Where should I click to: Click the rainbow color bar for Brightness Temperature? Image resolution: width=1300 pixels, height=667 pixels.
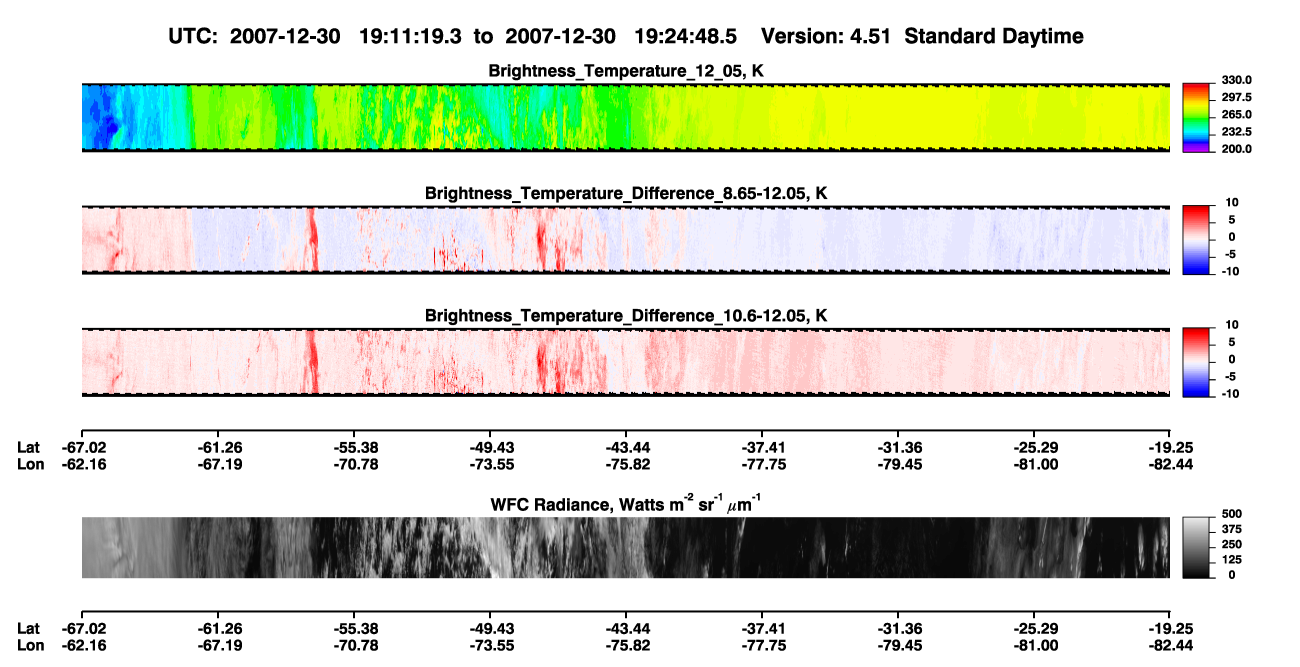point(1196,117)
